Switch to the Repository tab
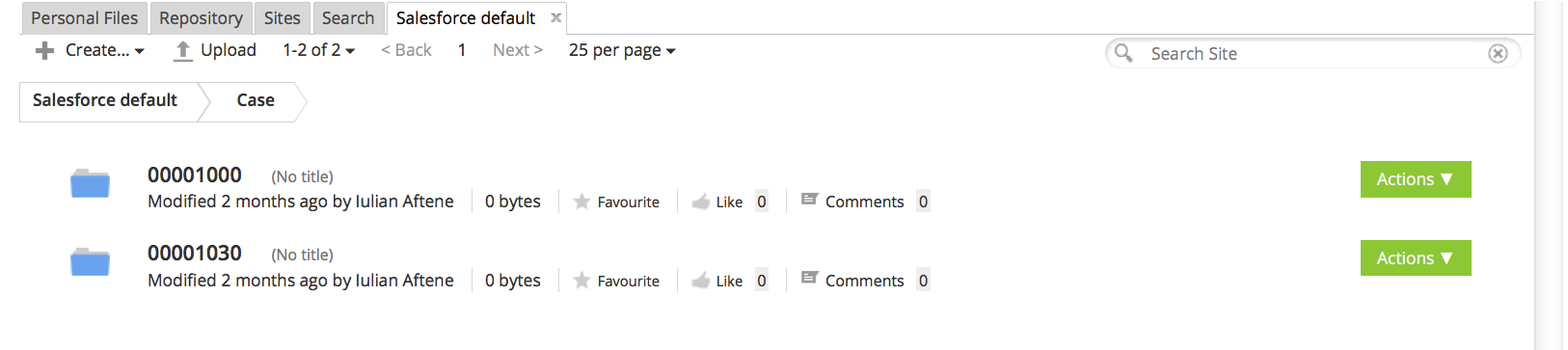The width and height of the screenshot is (1568, 350). point(201,18)
